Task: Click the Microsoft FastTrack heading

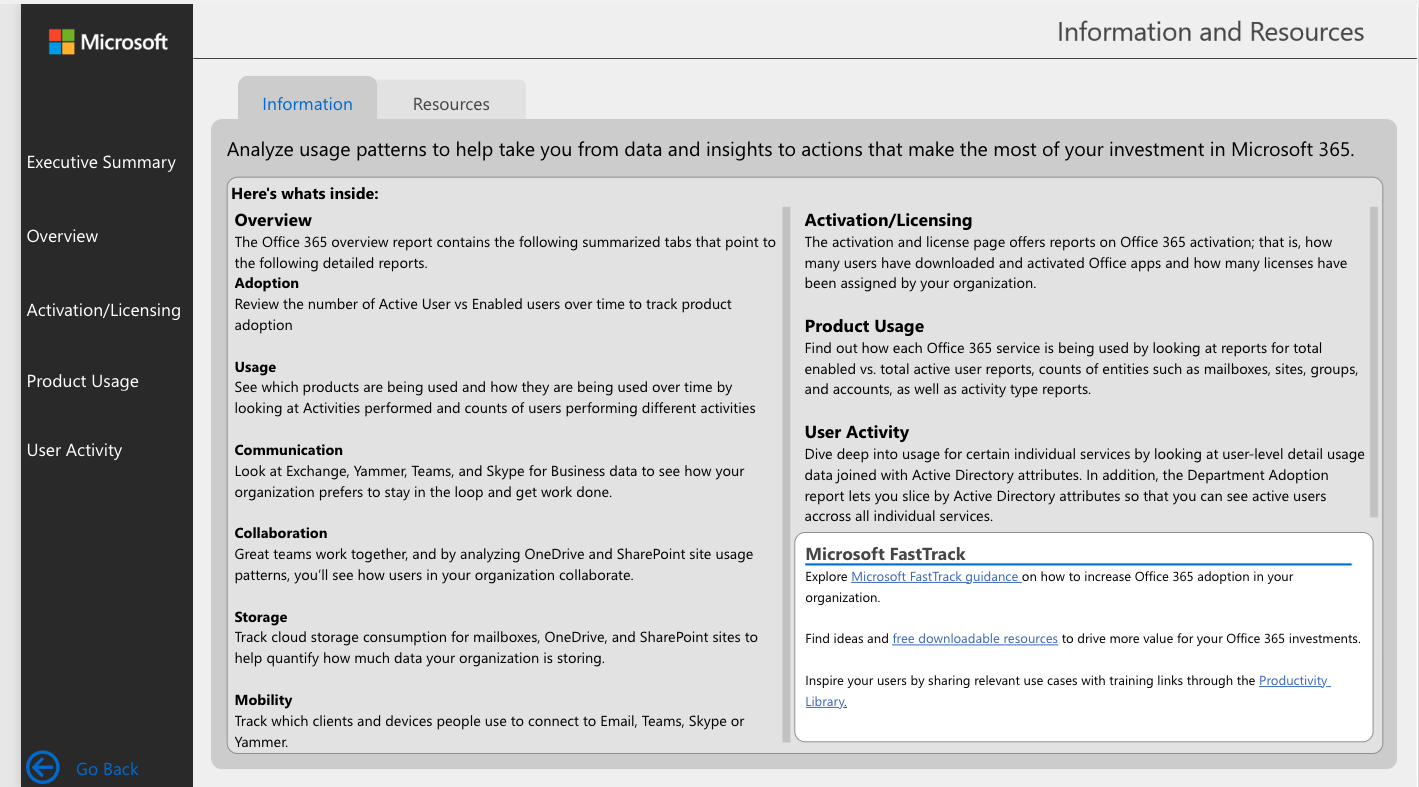Action: tap(885, 554)
